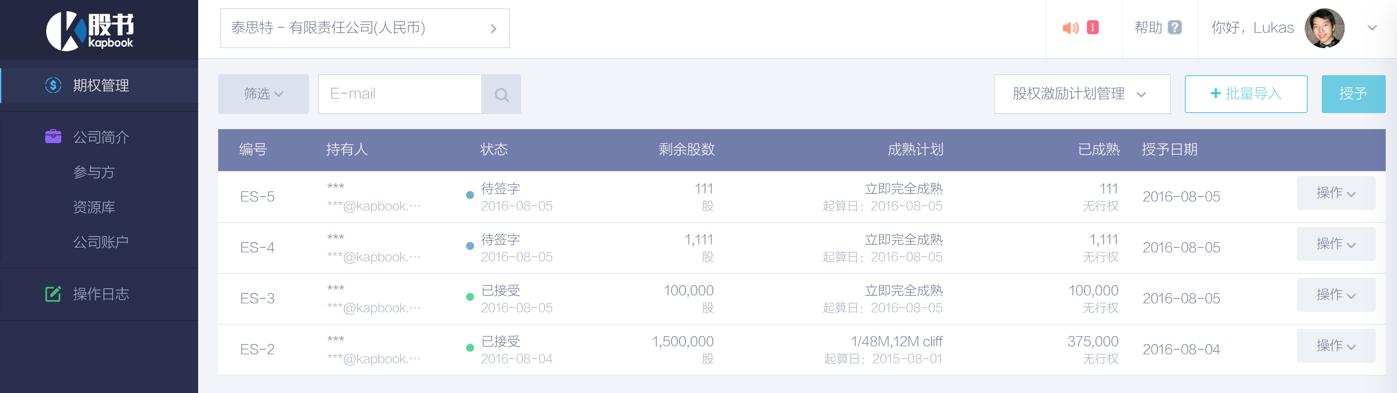Screen dimensions: 1397x393
Task: Select 资源库 in the sidebar
Action: (94, 207)
